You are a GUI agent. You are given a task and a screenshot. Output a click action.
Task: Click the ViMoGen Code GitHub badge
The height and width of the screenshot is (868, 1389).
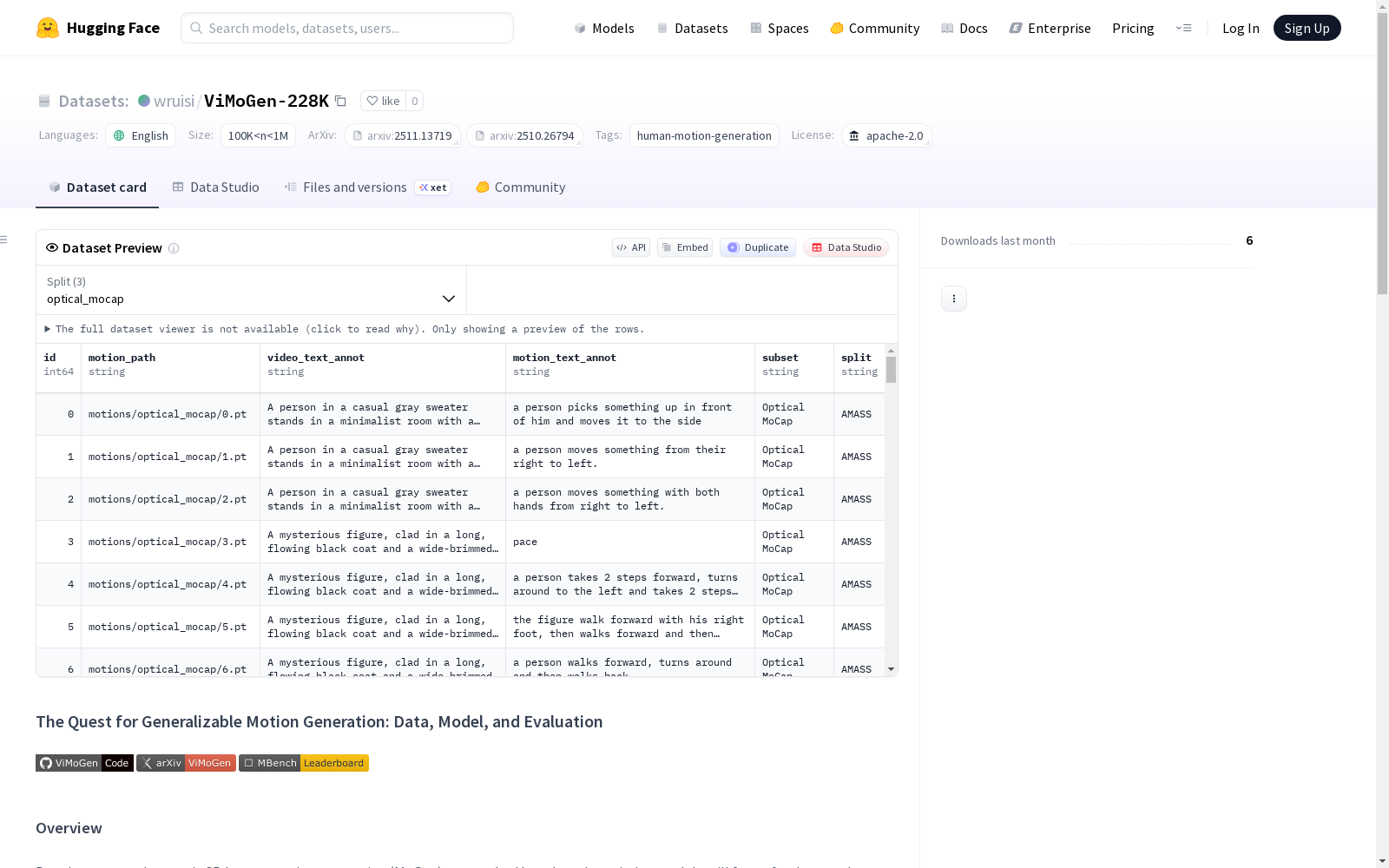tap(84, 763)
